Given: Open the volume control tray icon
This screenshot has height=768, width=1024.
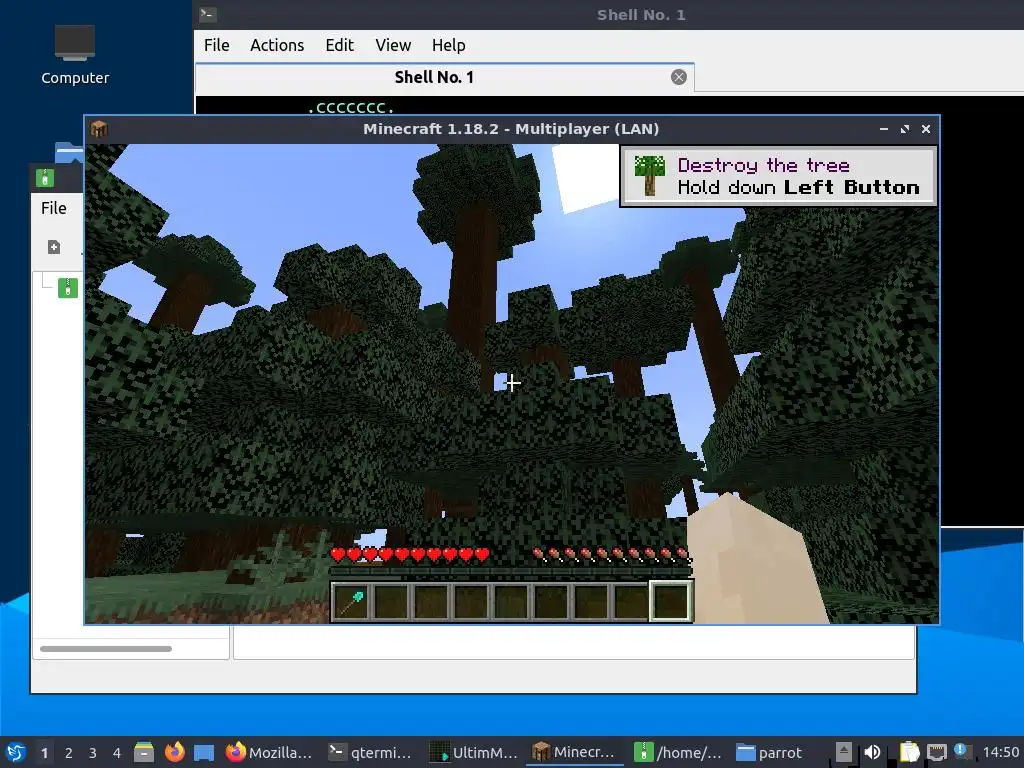Looking at the screenshot, I should pos(872,752).
